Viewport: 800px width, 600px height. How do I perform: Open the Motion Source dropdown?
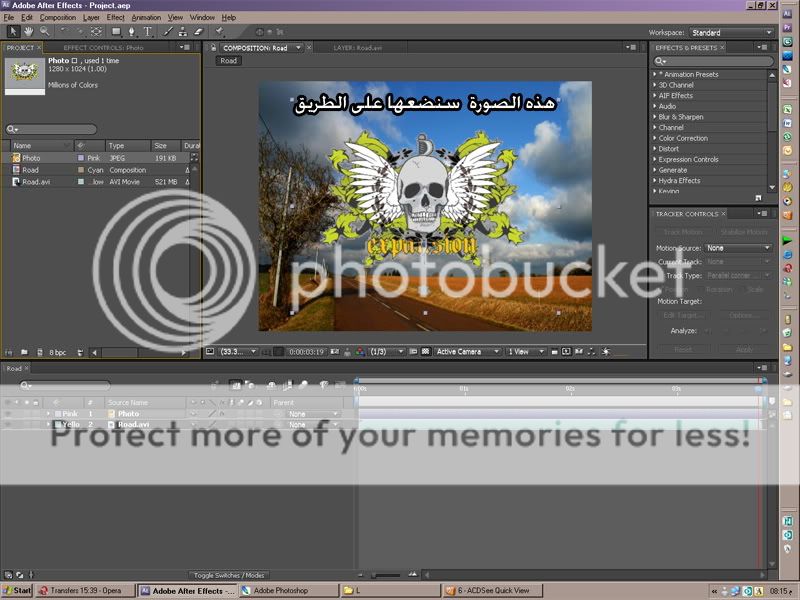coord(738,248)
